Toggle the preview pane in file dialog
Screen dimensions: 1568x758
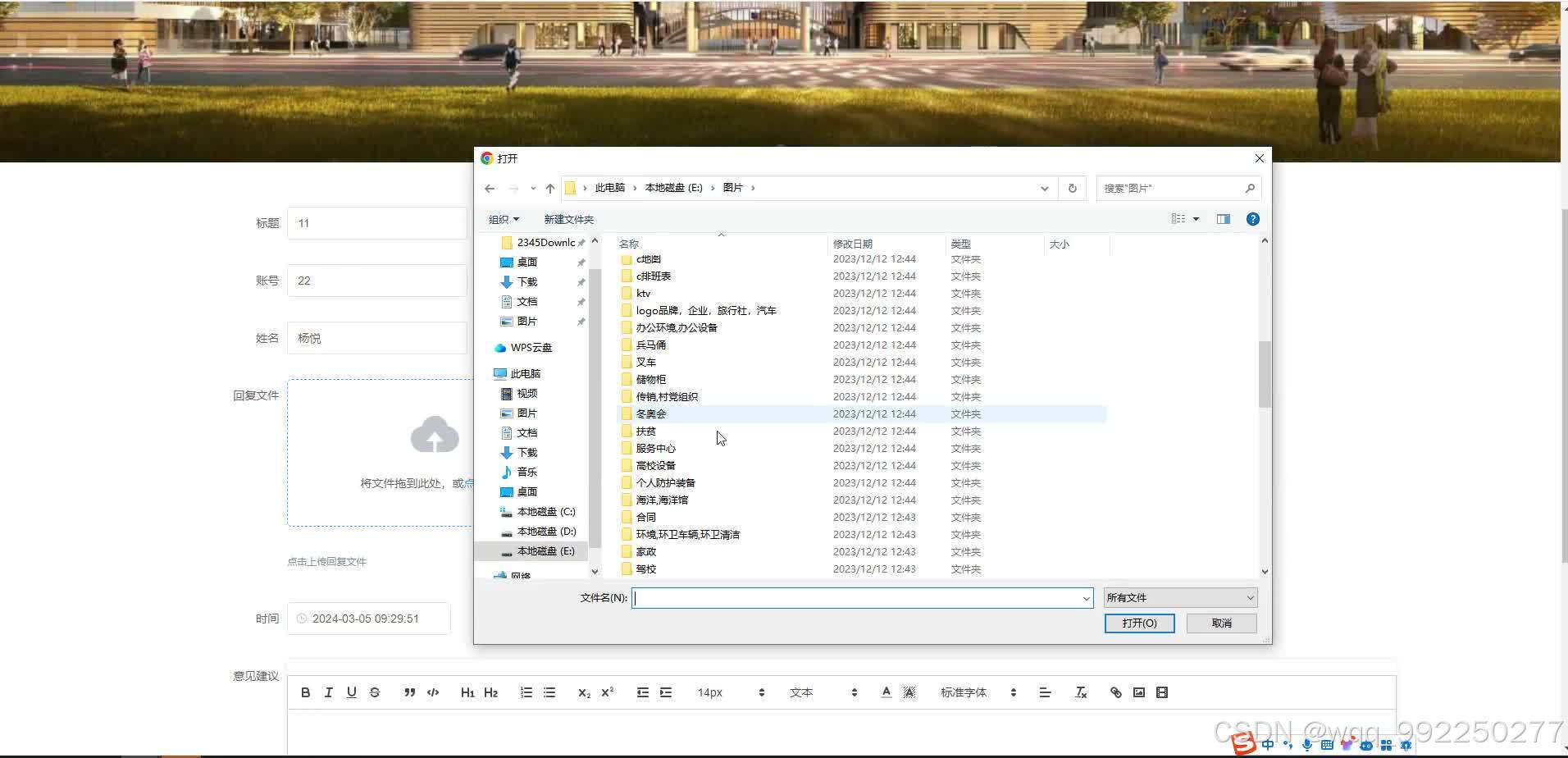point(1223,219)
